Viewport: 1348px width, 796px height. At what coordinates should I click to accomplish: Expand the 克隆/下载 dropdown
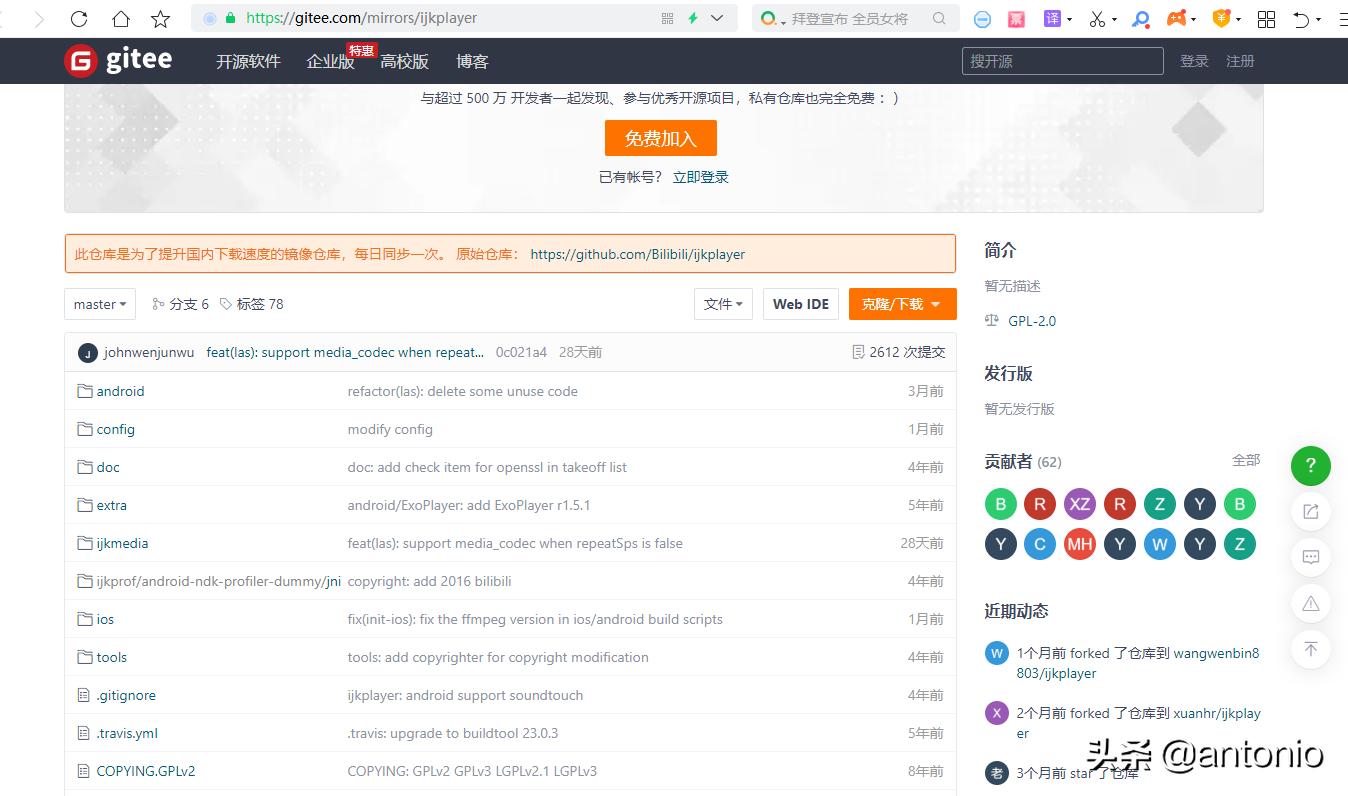[902, 304]
